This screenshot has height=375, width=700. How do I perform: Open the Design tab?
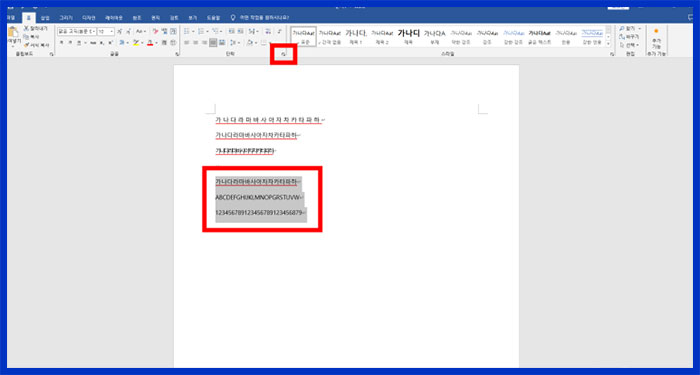[x=89, y=18]
